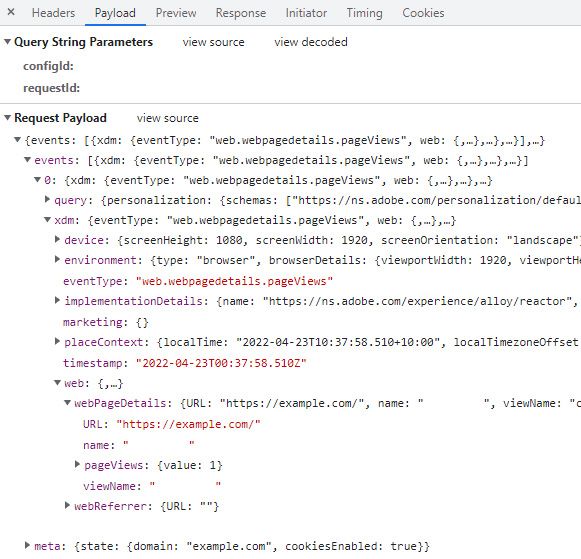
Task: Expand the pageViews value node
Action: point(77,464)
